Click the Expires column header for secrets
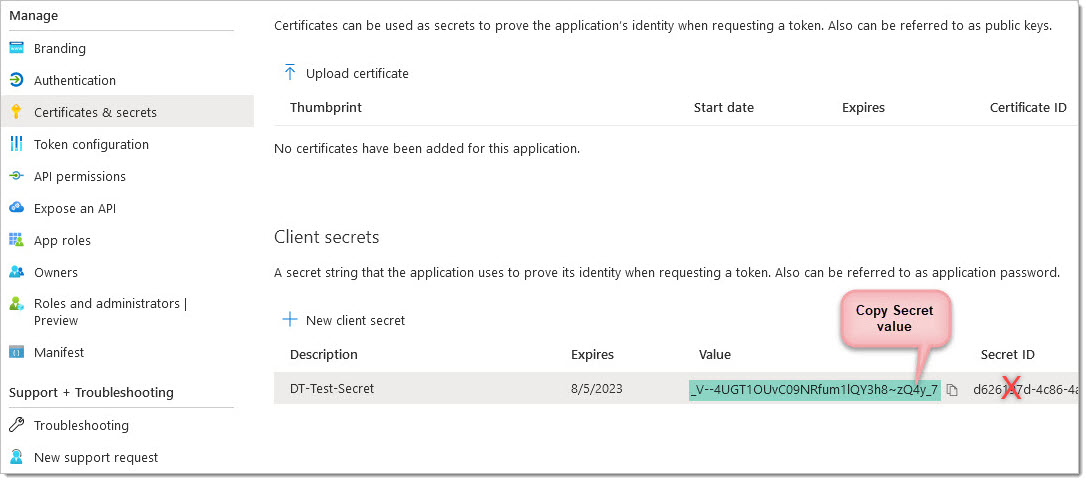Image resolution: width=1087 pixels, height=482 pixels. coord(593,354)
